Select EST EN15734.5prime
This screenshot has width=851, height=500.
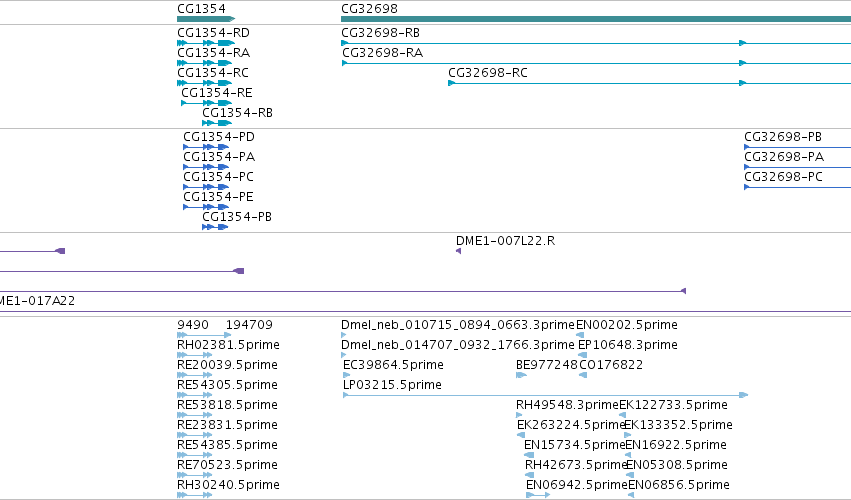tap(575, 445)
